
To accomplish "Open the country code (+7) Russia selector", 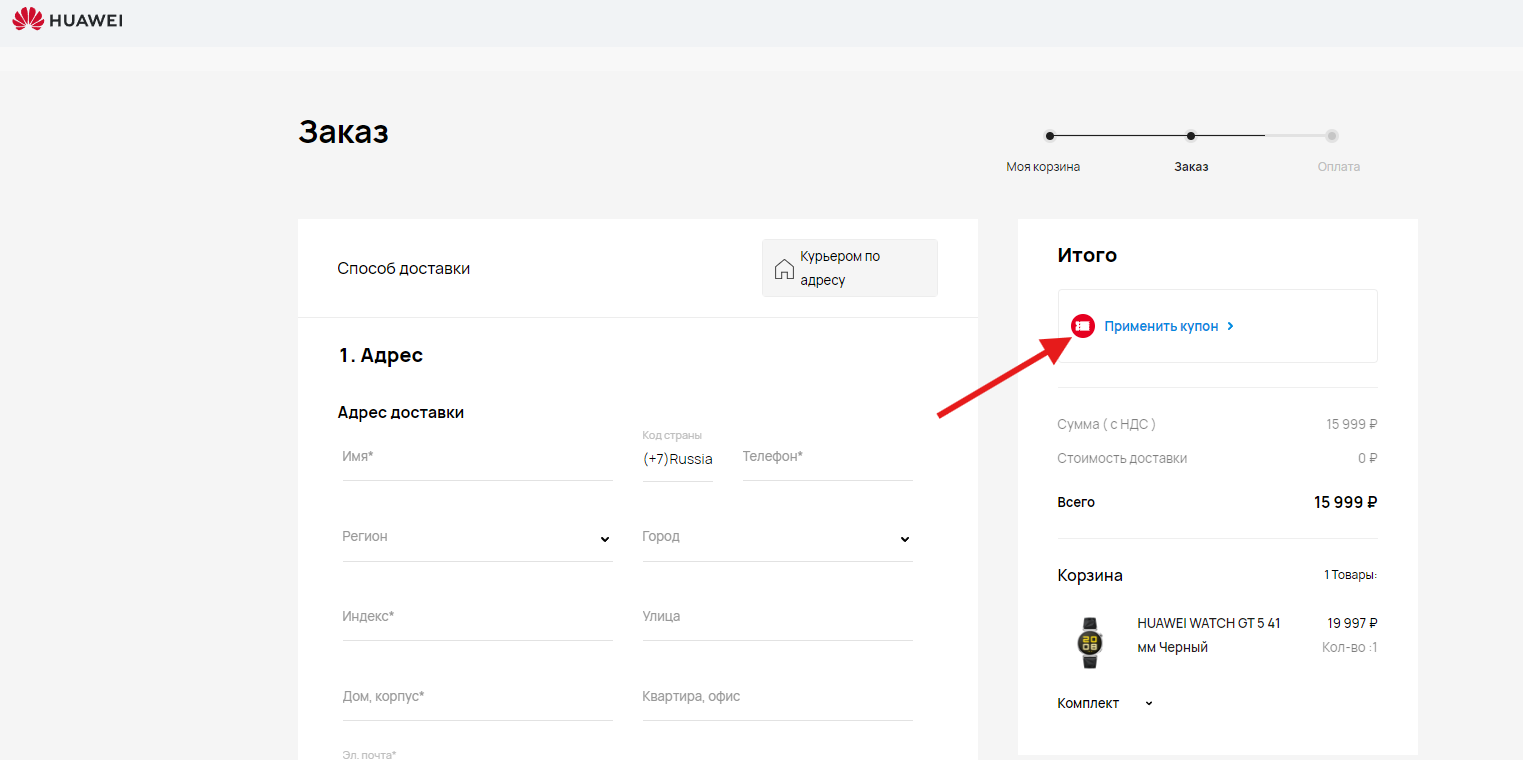I will 677,459.
